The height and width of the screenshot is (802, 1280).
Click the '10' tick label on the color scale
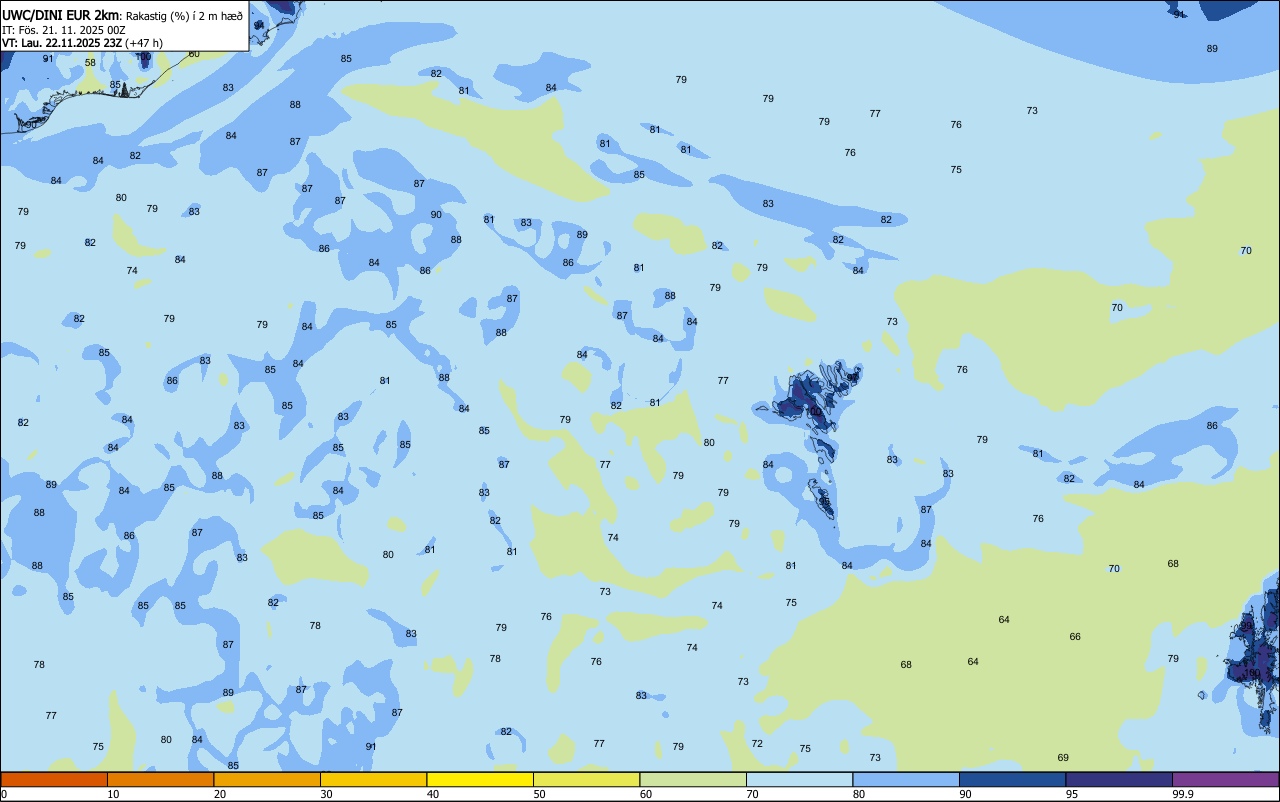113,794
